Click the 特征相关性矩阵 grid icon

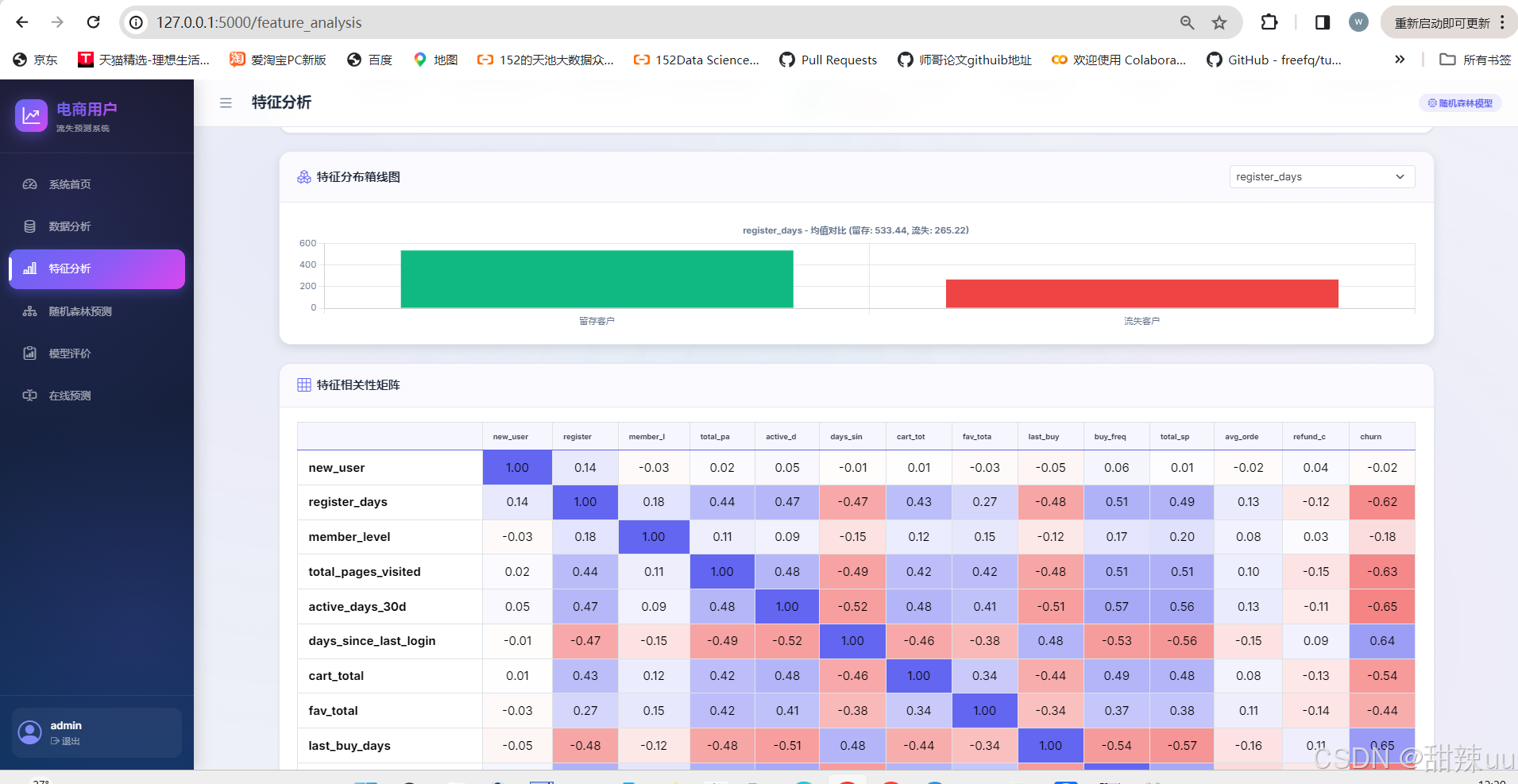[x=304, y=385]
